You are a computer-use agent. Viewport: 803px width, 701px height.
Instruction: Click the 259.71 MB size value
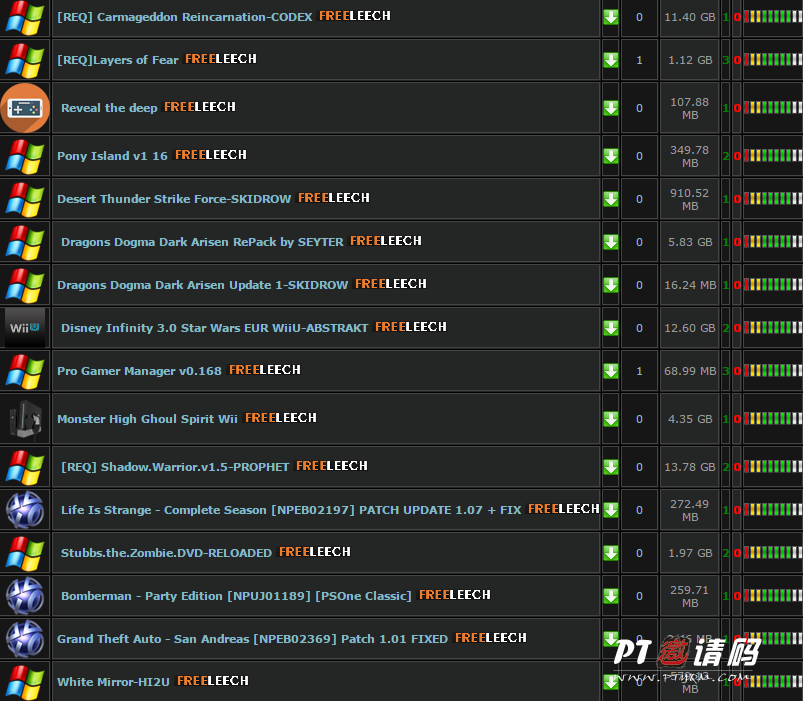[689, 596]
